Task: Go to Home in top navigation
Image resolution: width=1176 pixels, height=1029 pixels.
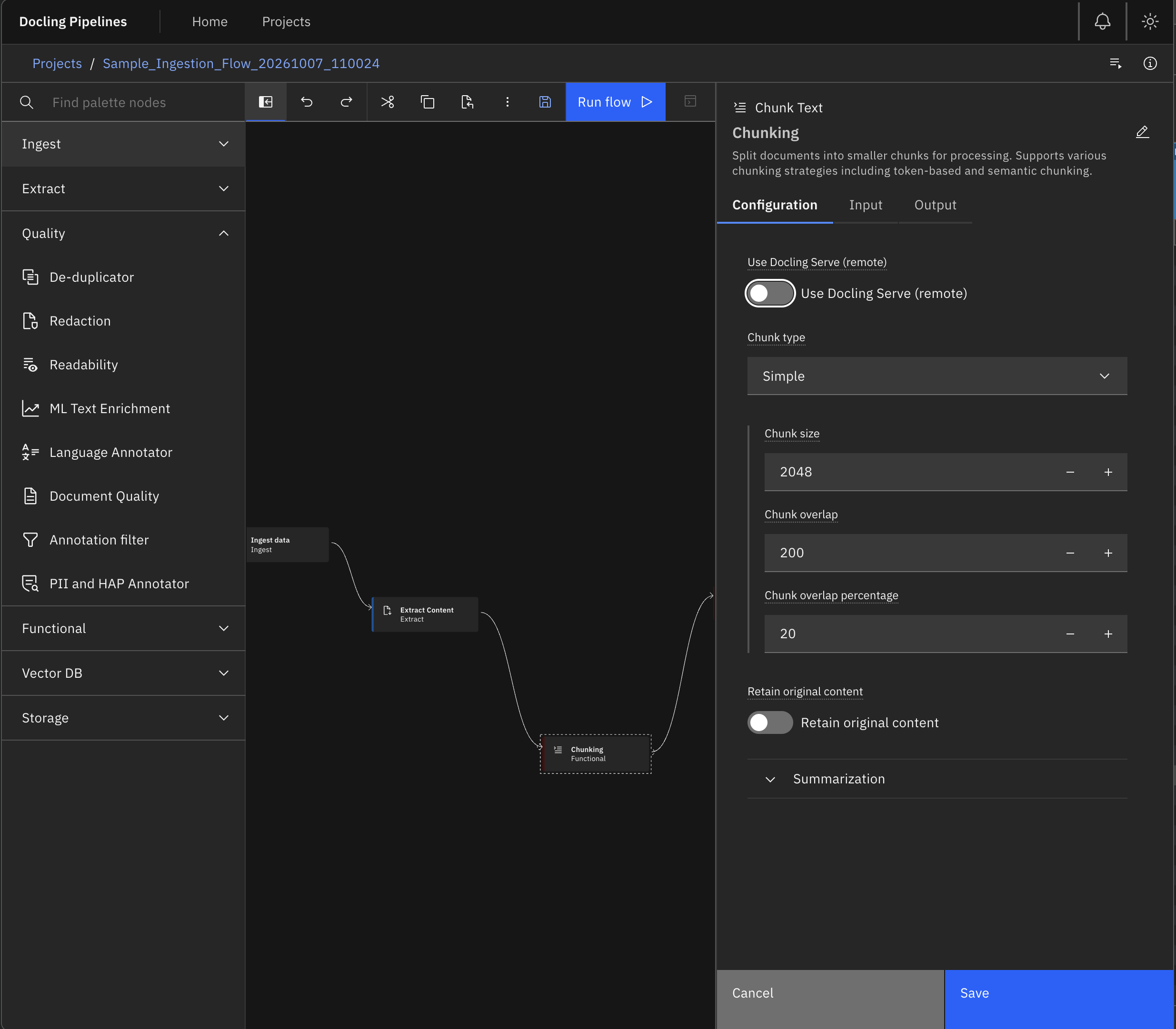Action: coord(209,22)
